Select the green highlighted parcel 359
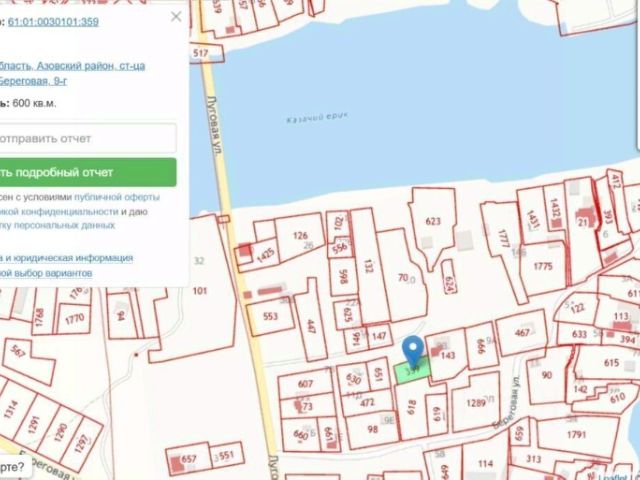This screenshot has width=640, height=480. tap(412, 371)
